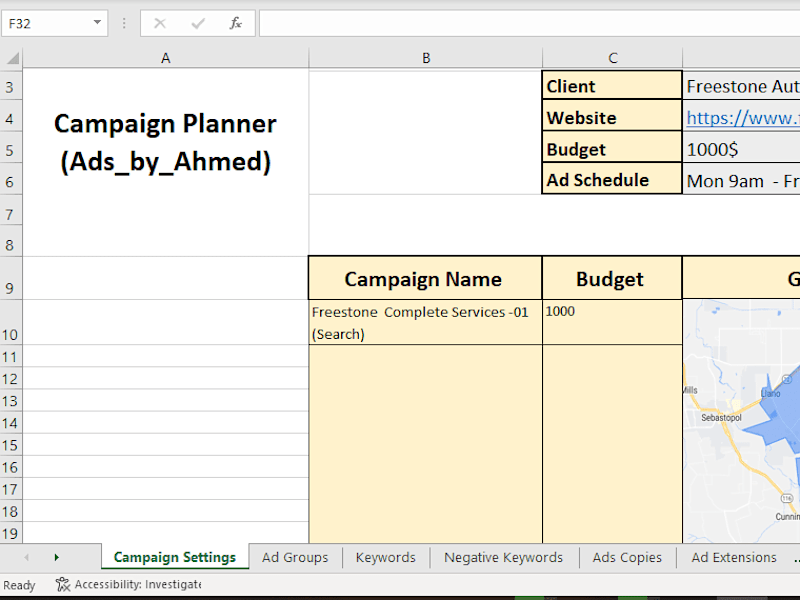Screen dimensions: 800x600
Task: Click the Campaign Name header cell
Action: (425, 278)
